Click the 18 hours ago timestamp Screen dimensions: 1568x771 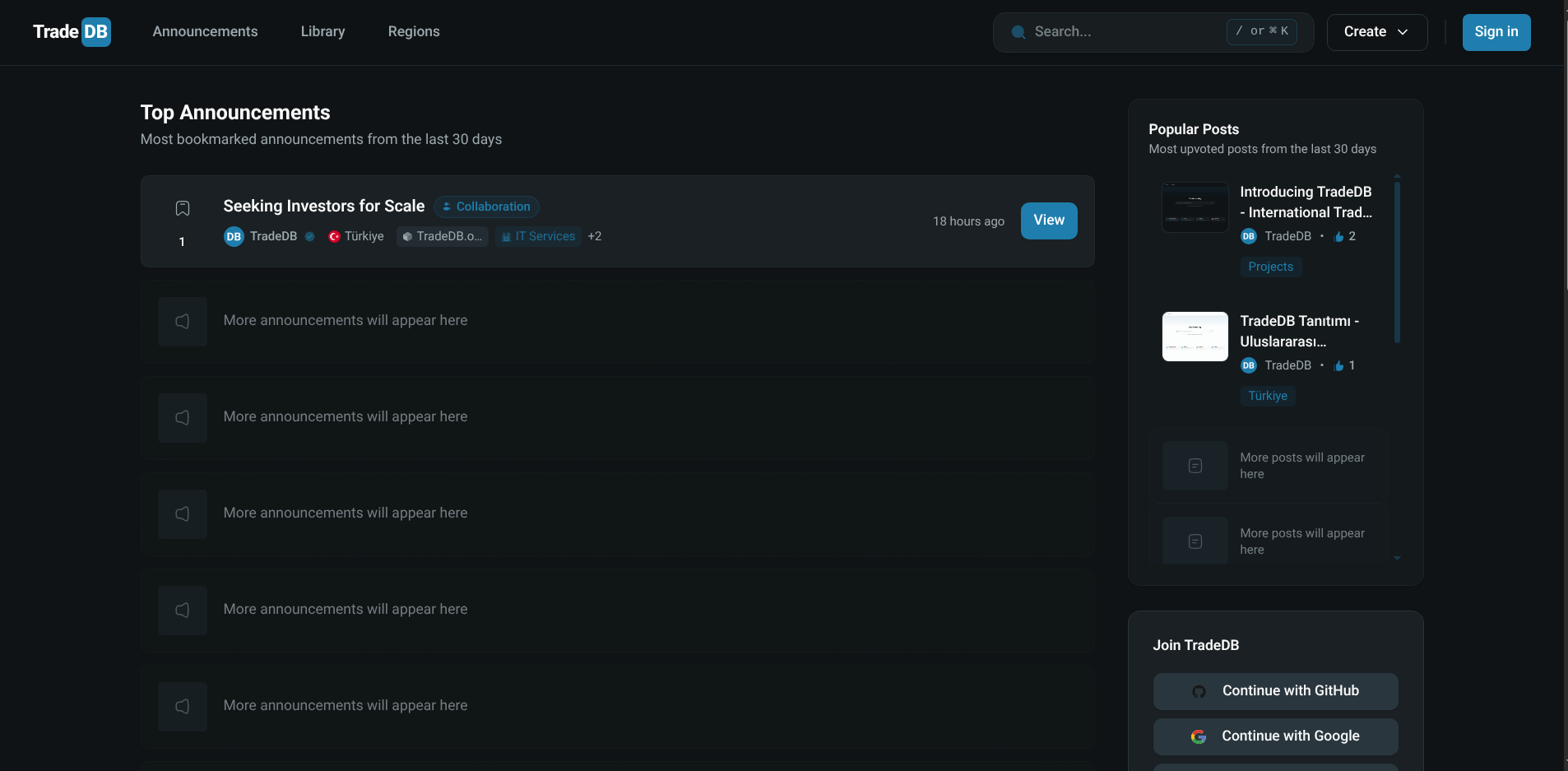click(x=968, y=221)
